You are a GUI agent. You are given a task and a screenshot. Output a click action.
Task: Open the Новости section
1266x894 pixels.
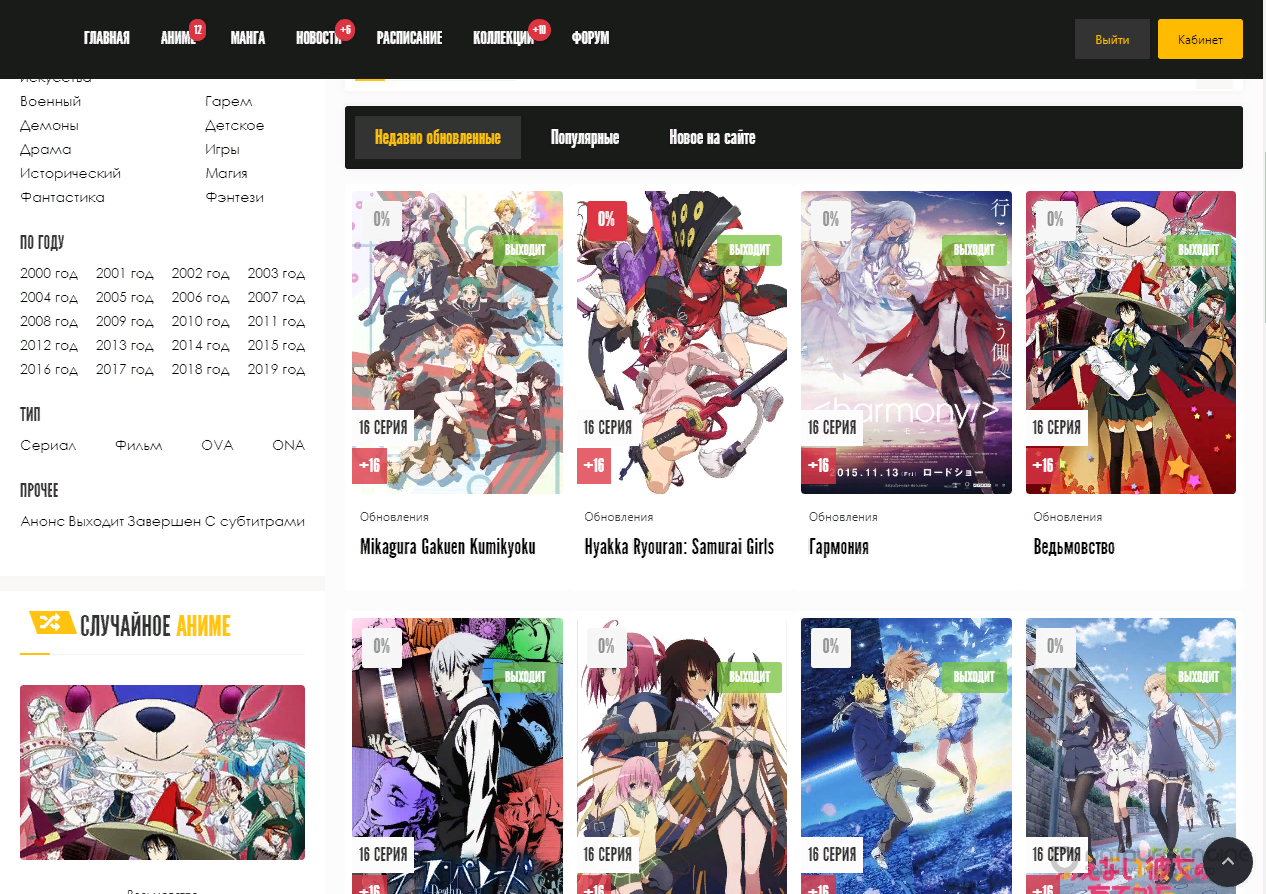(x=319, y=38)
